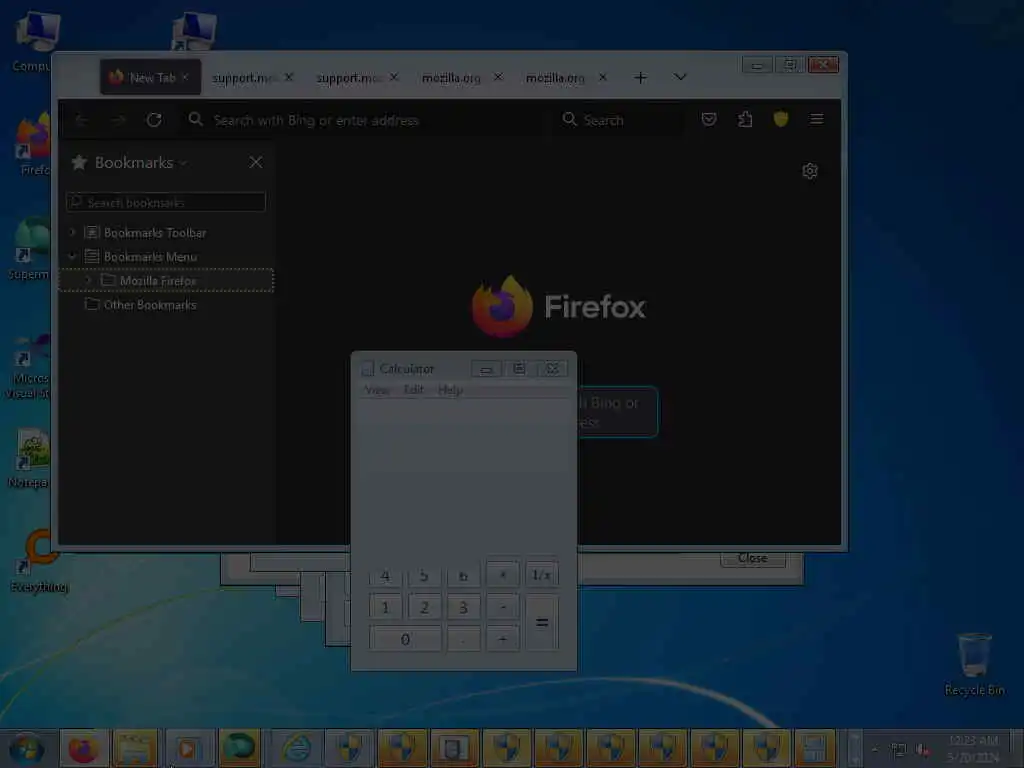Viewport: 1024px width, 768px height.
Task: Select the Everything desktop shortcut
Action: (x=39, y=562)
